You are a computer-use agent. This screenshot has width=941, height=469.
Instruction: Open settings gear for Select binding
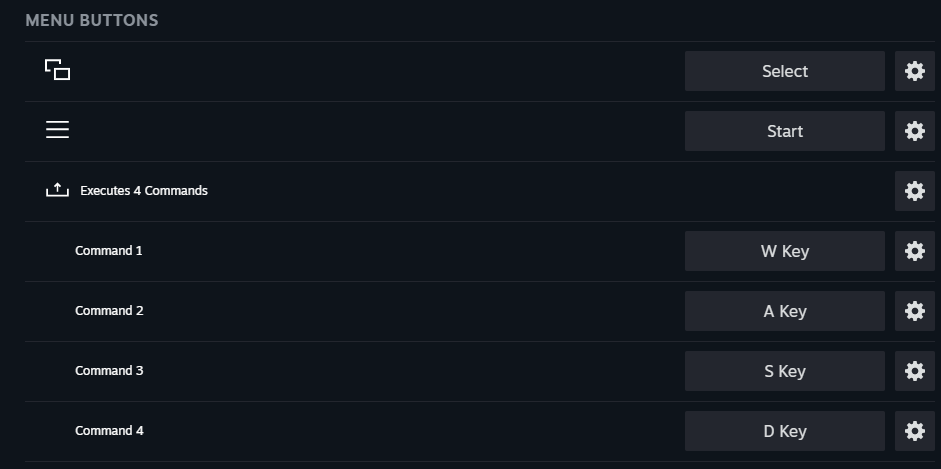pyautogui.click(x=914, y=71)
